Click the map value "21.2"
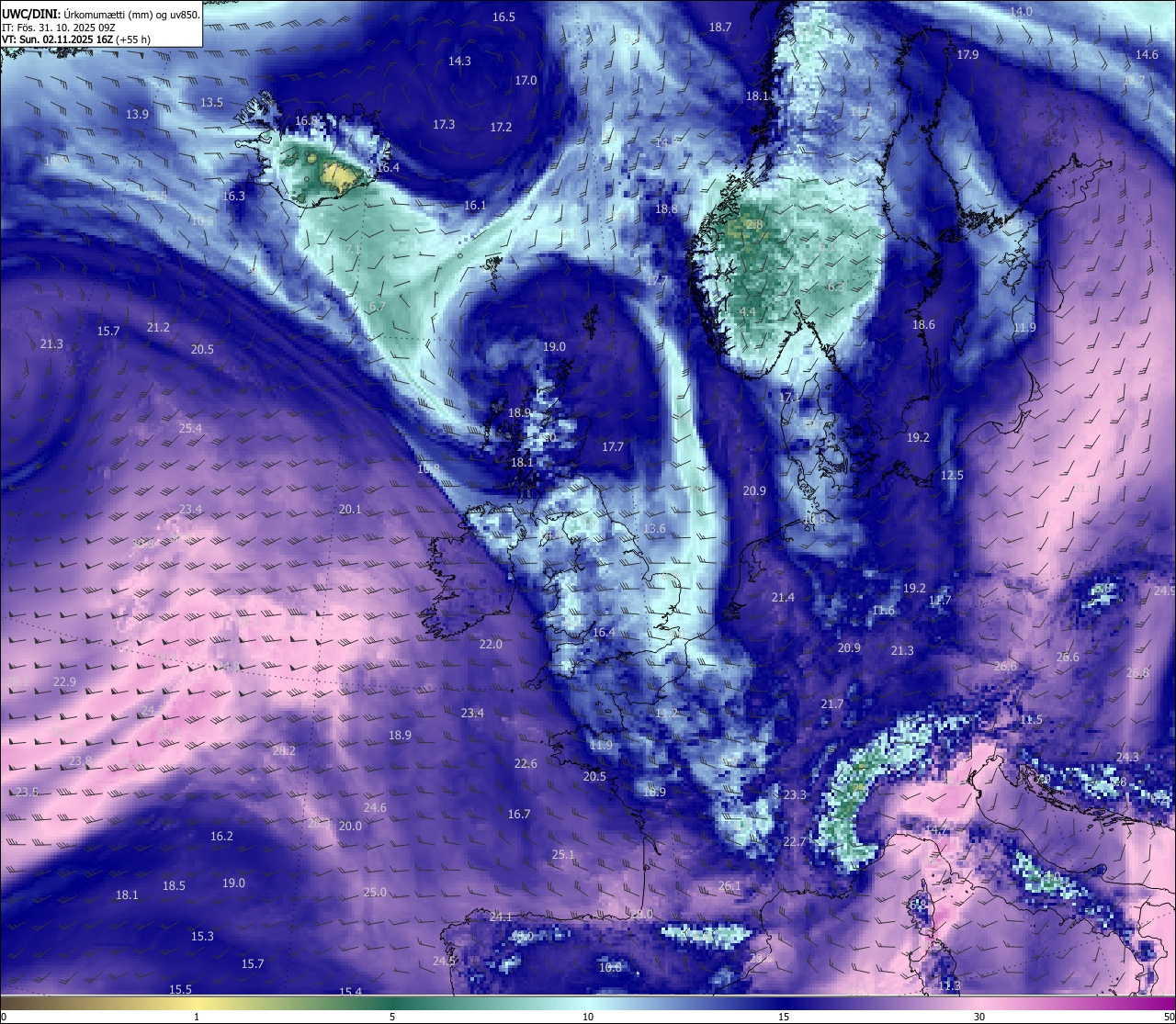Screen dimensions: 1176x1024 coord(158,328)
